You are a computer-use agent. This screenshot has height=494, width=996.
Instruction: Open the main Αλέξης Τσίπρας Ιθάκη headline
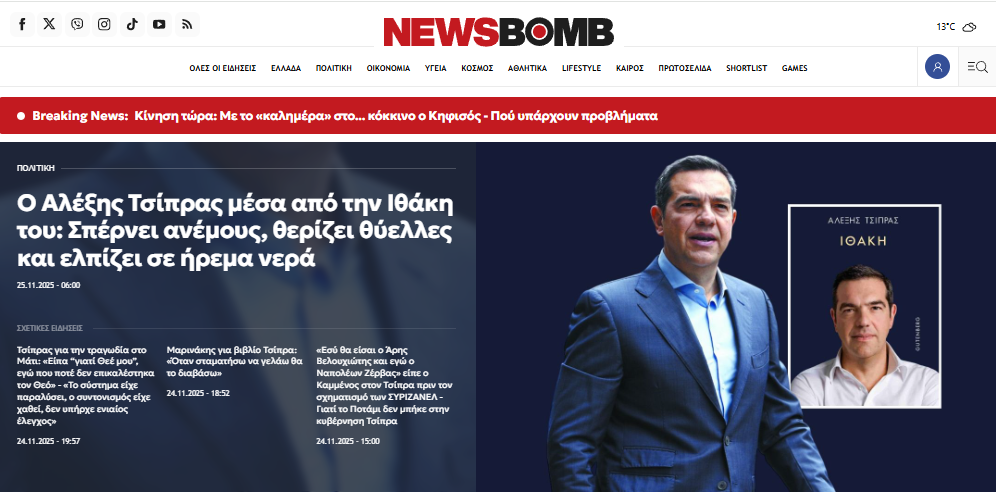(x=235, y=232)
